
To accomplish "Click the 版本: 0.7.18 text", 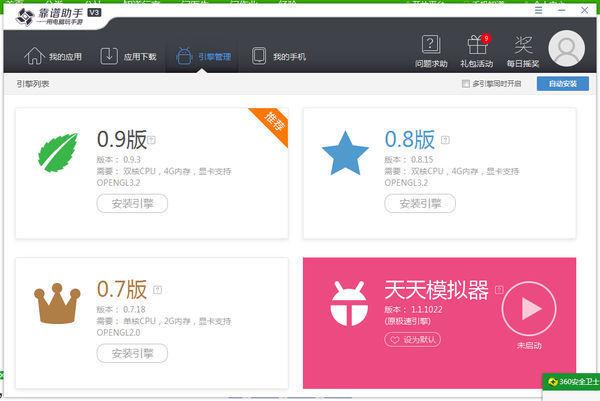I will (121, 309).
